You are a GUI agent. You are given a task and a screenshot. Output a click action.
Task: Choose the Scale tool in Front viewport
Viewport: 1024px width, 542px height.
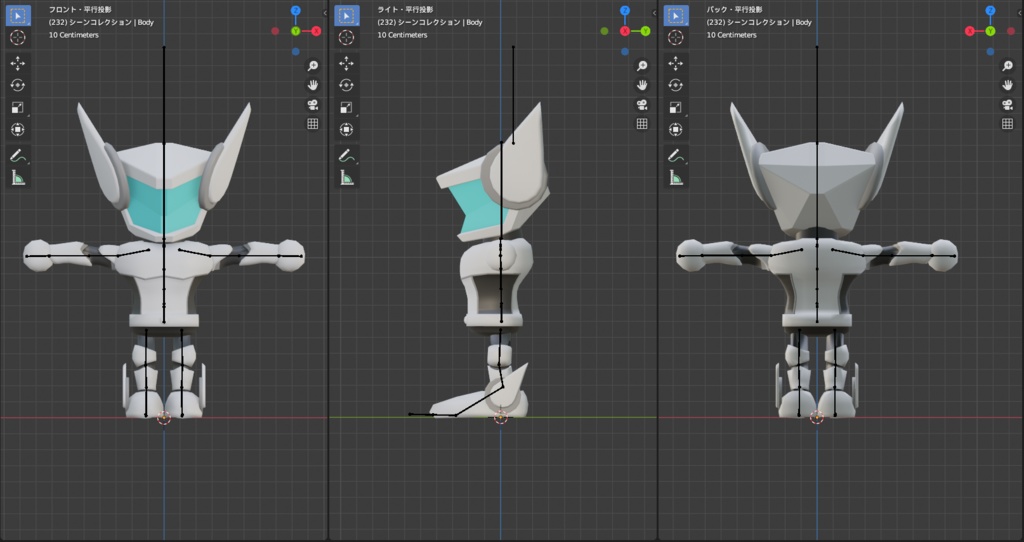(18, 107)
